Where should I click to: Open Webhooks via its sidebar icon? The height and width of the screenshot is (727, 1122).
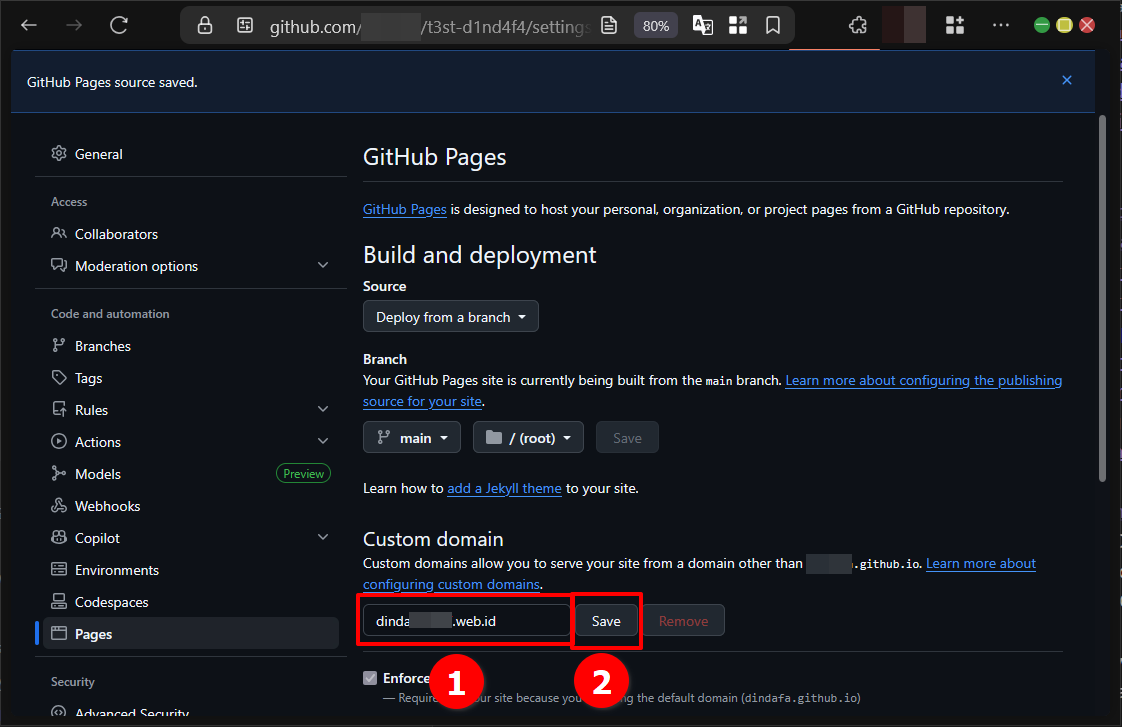point(58,505)
